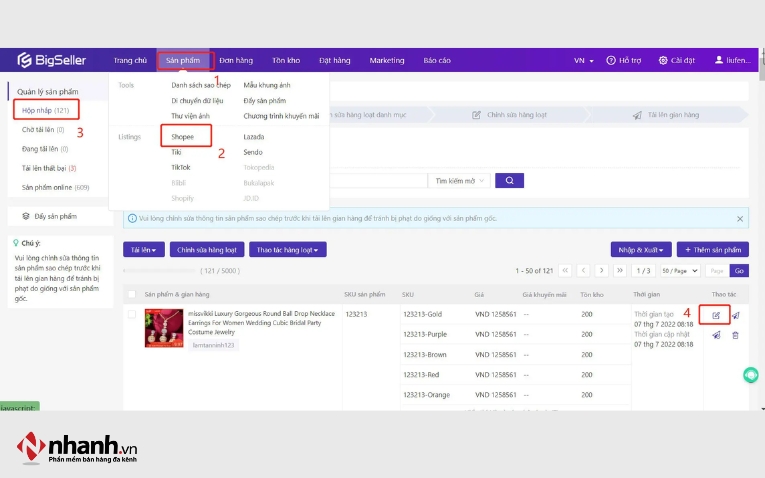
Task: Open Hộp nháp (121) in sidebar
Action: coord(45,110)
